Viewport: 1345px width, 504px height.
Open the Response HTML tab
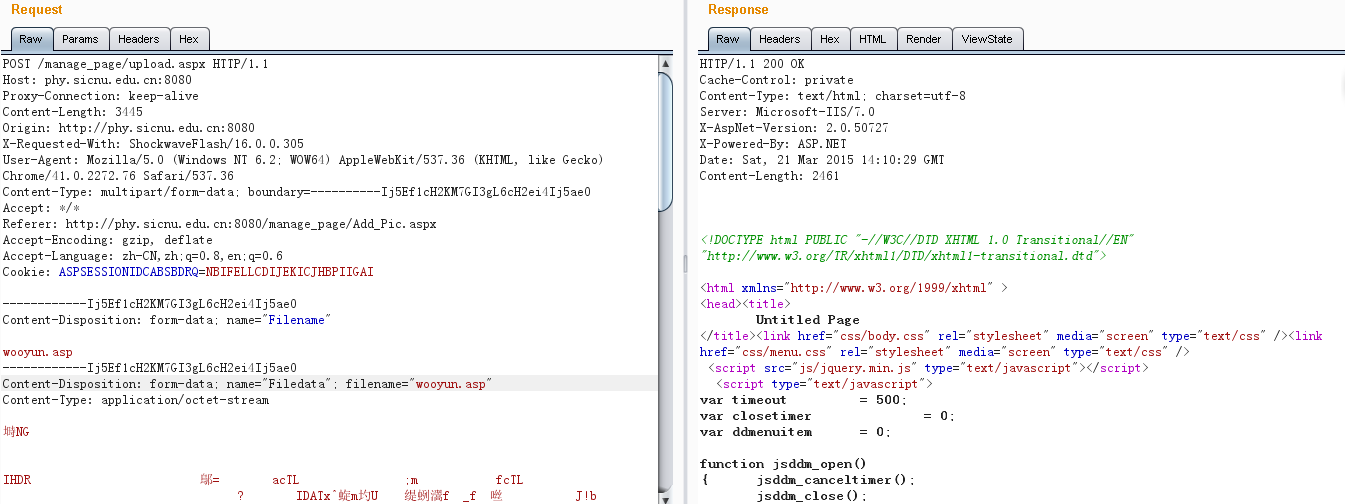(873, 39)
